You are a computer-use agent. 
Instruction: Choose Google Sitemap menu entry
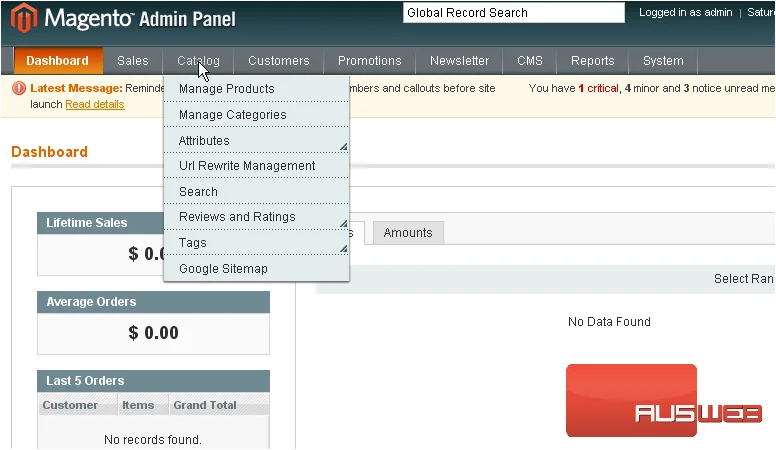pos(256,269)
